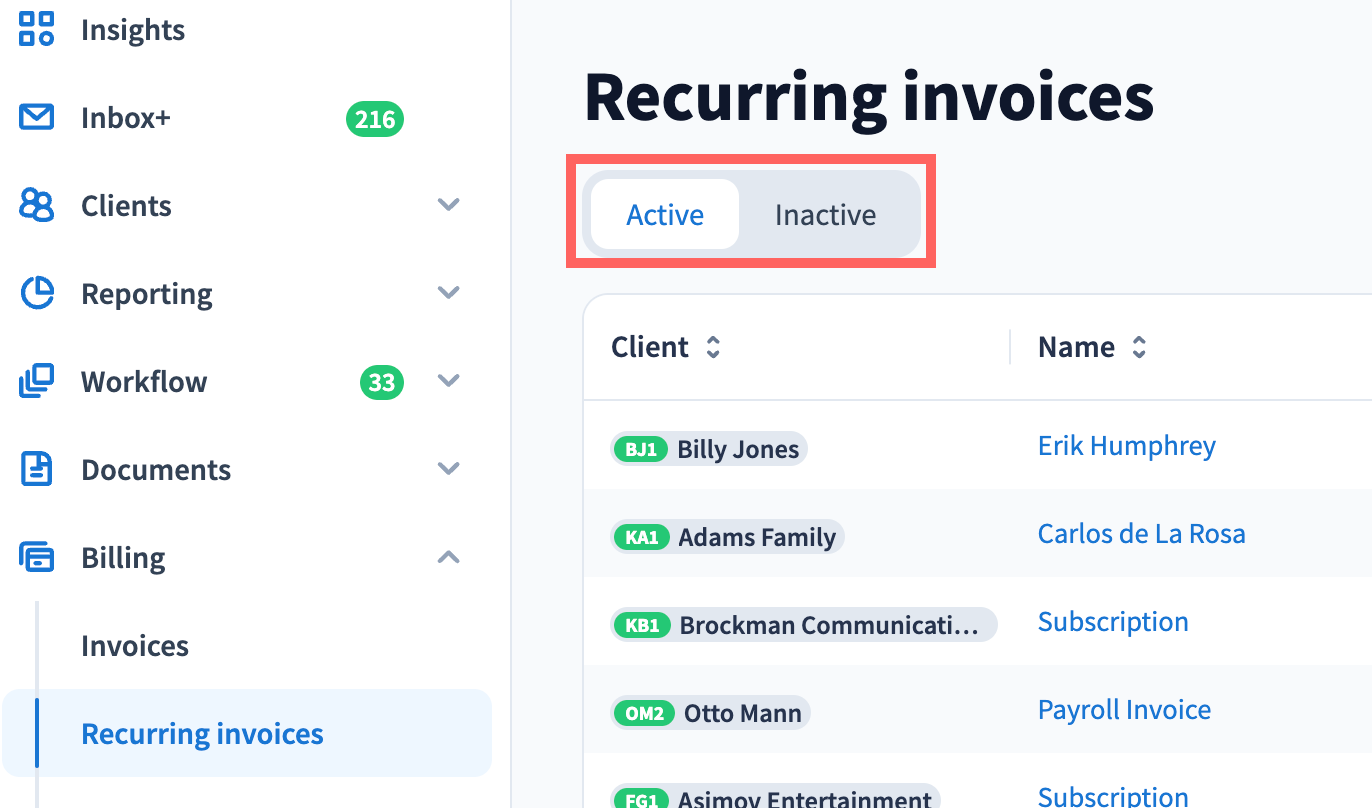1372x808 pixels.
Task: Click the Inbox+ 216 unread badge
Action: pyautogui.click(x=375, y=119)
